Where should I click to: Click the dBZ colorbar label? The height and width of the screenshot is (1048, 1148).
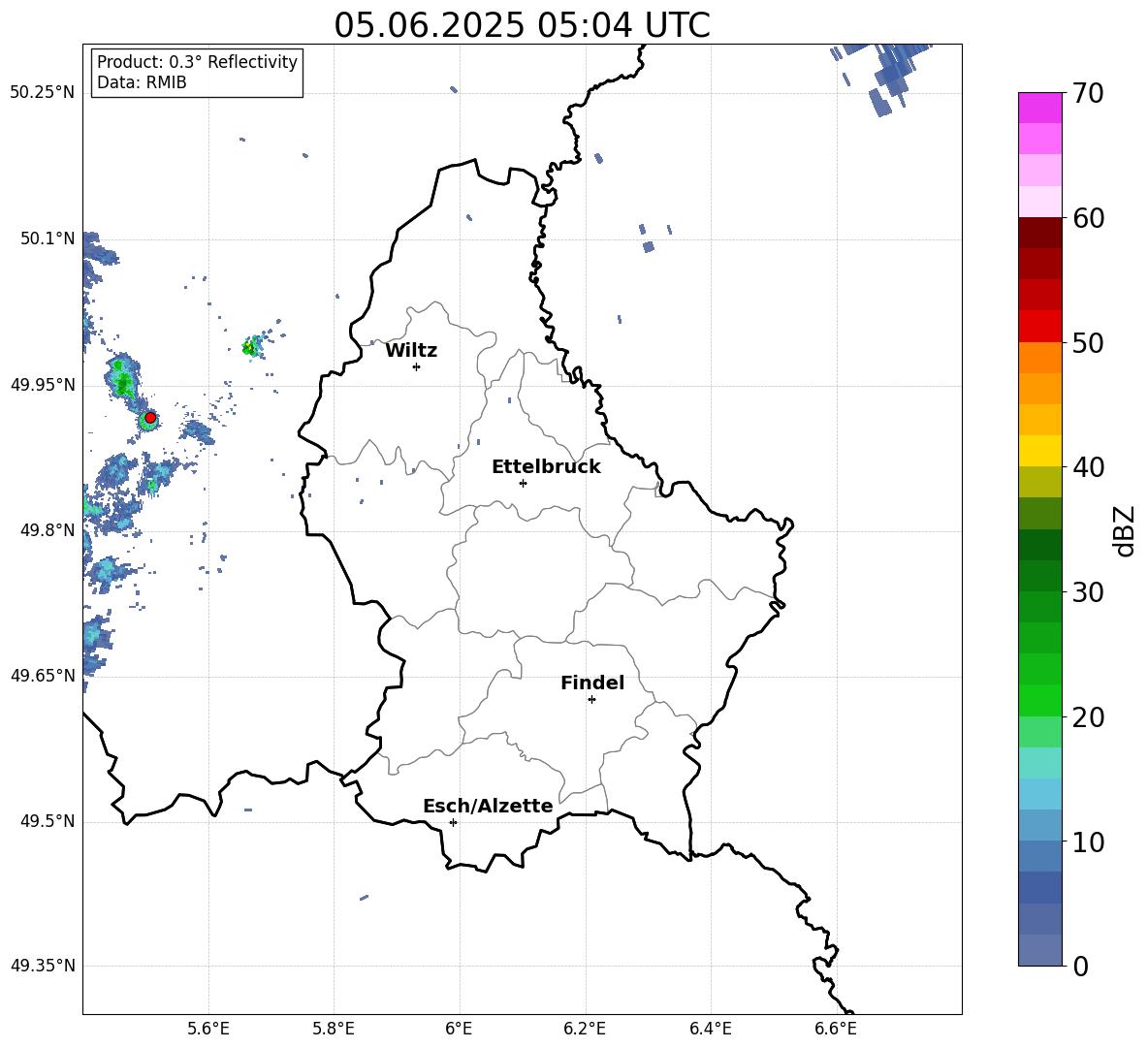coord(1126,530)
